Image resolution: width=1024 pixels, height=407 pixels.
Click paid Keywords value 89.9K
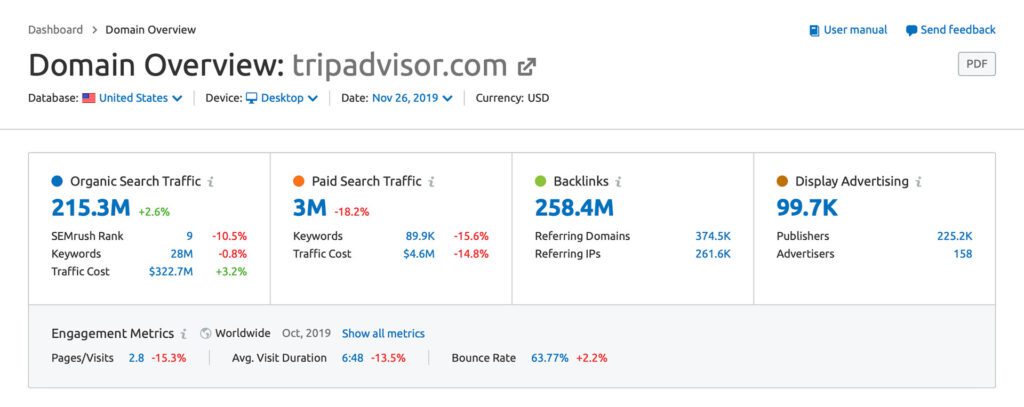pos(420,236)
